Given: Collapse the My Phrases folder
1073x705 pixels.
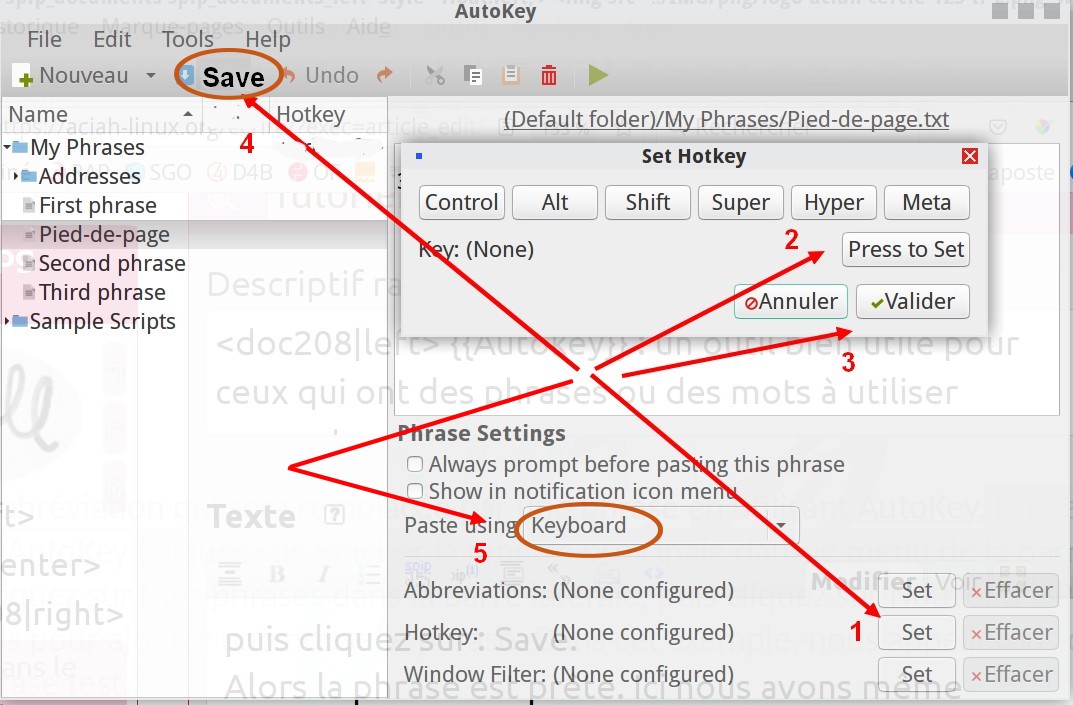Looking at the screenshot, I should pos(7,146).
